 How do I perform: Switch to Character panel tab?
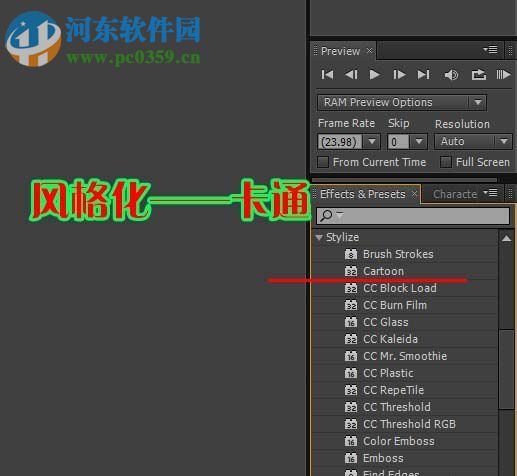(455, 194)
